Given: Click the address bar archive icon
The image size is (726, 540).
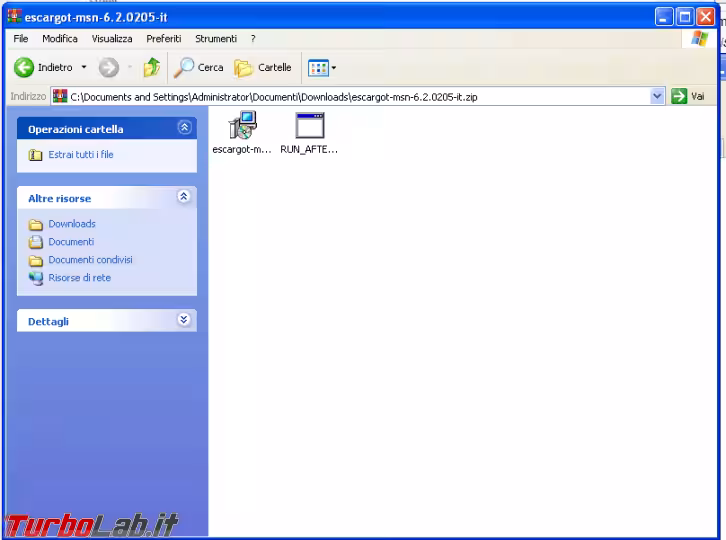Looking at the screenshot, I should 60,96.
